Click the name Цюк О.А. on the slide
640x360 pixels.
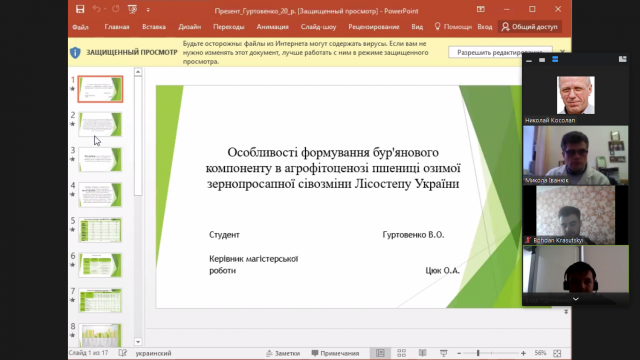(x=442, y=270)
